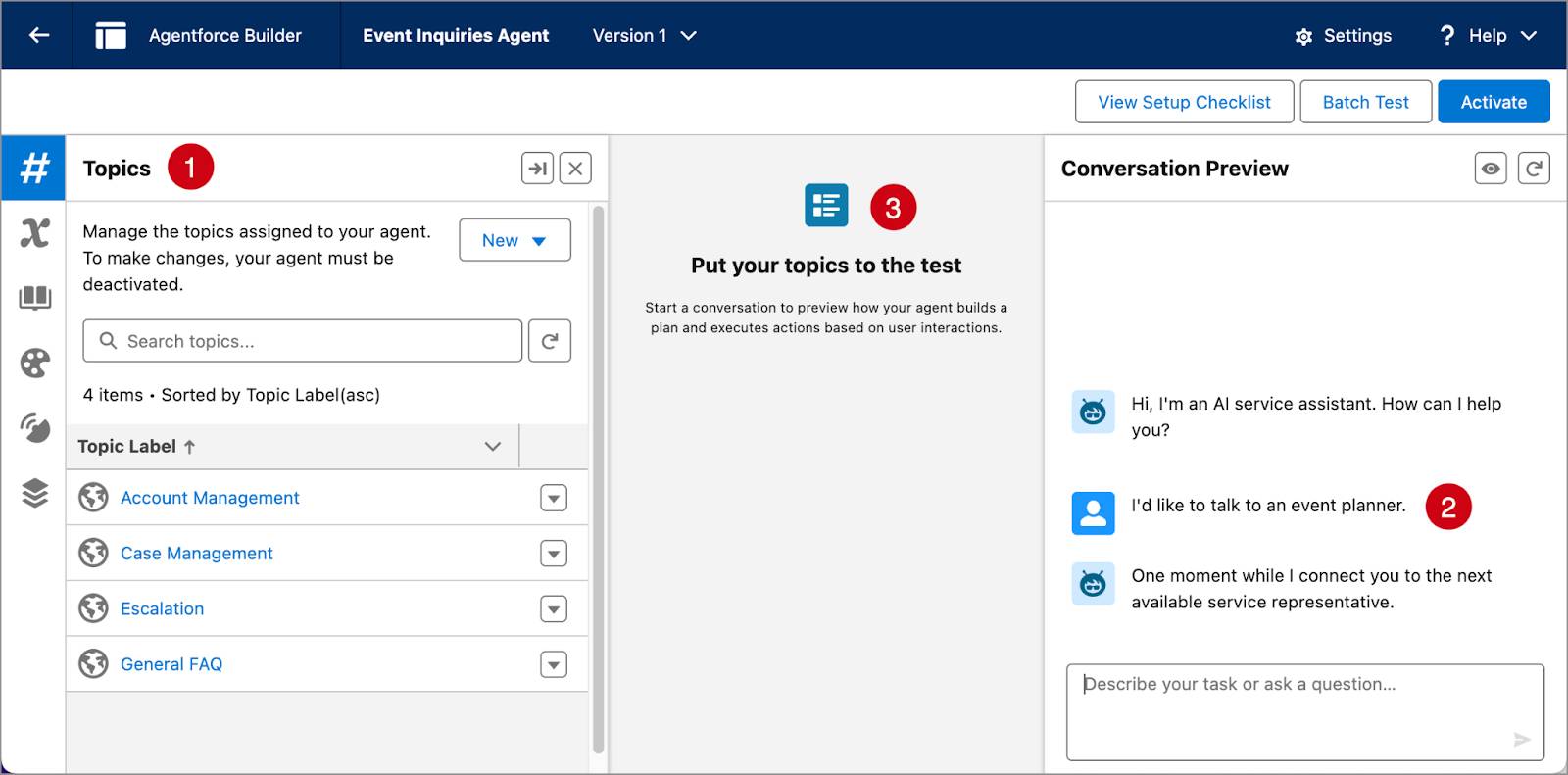Open Account Management row actions menu
1568x775 pixels.
pyautogui.click(x=554, y=498)
